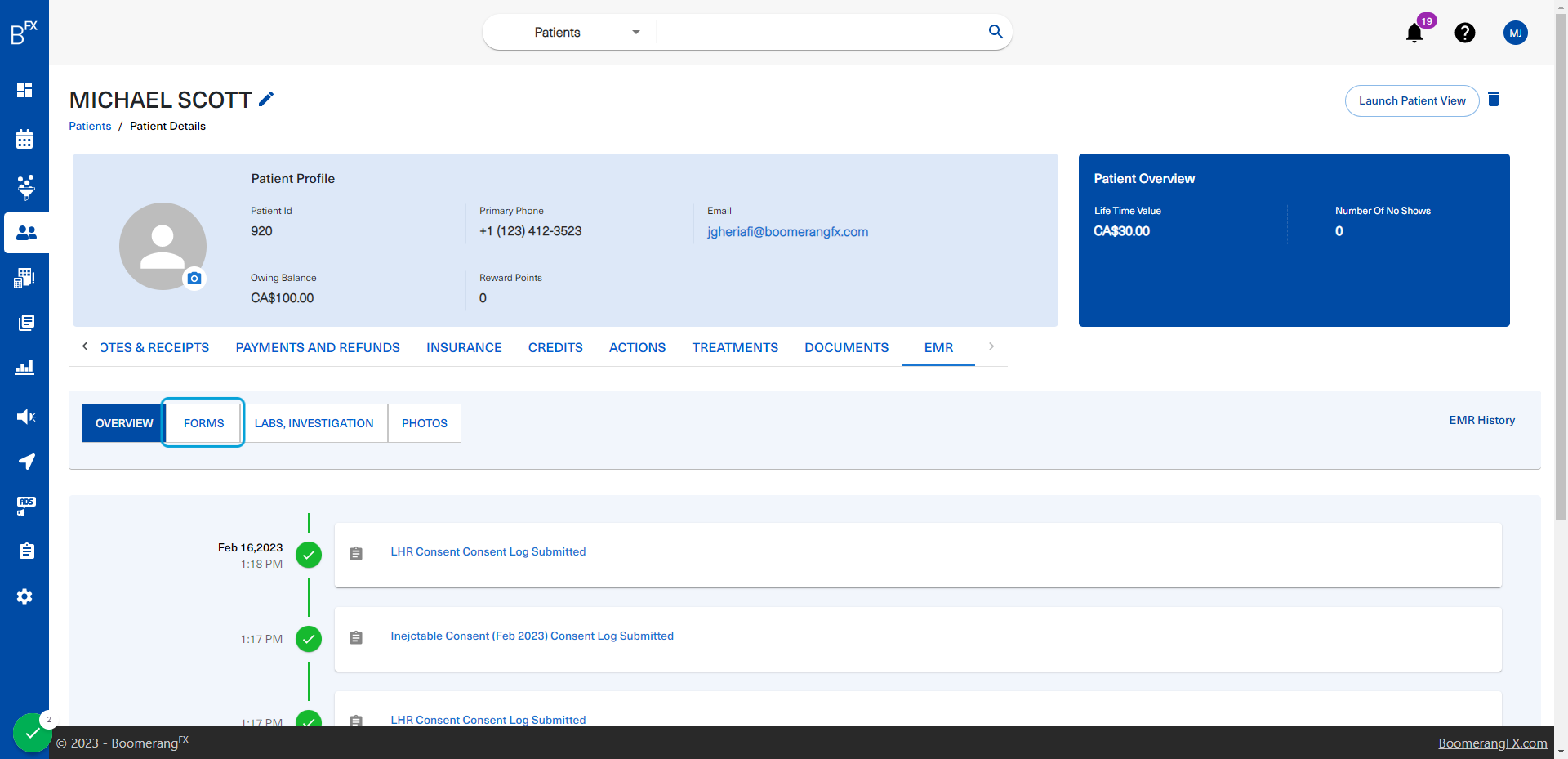This screenshot has width=1568, height=759.
Task: Switch to the Forms EMR sub-tab
Action: tap(203, 423)
